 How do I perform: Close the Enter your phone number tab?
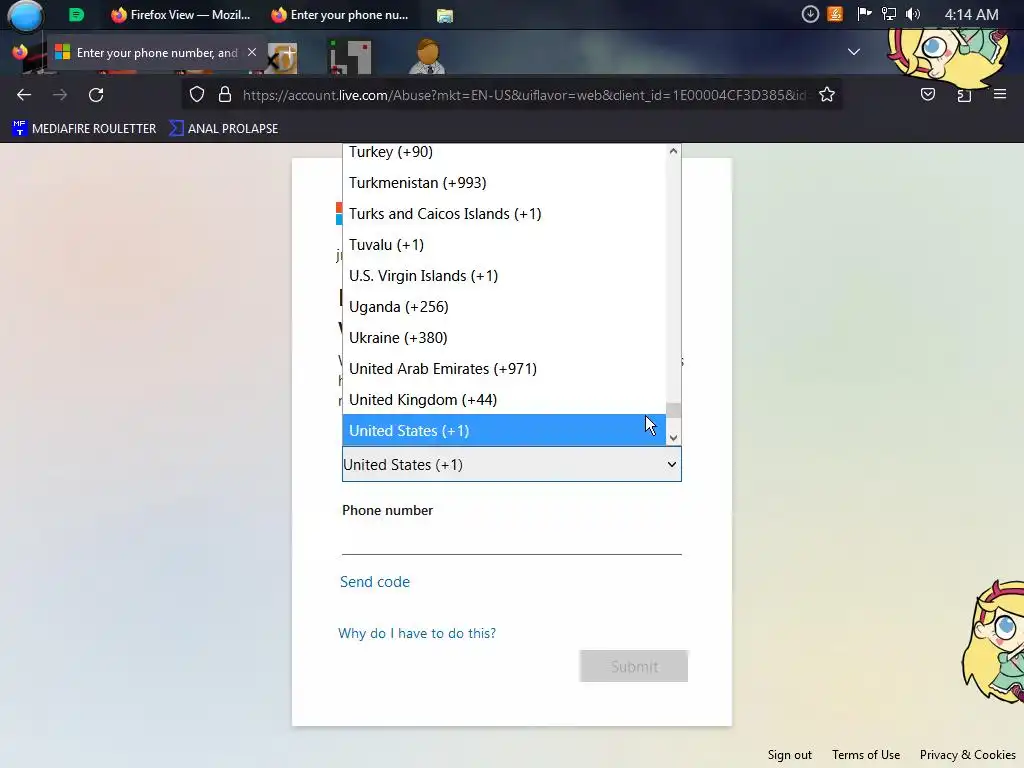[x=251, y=52]
